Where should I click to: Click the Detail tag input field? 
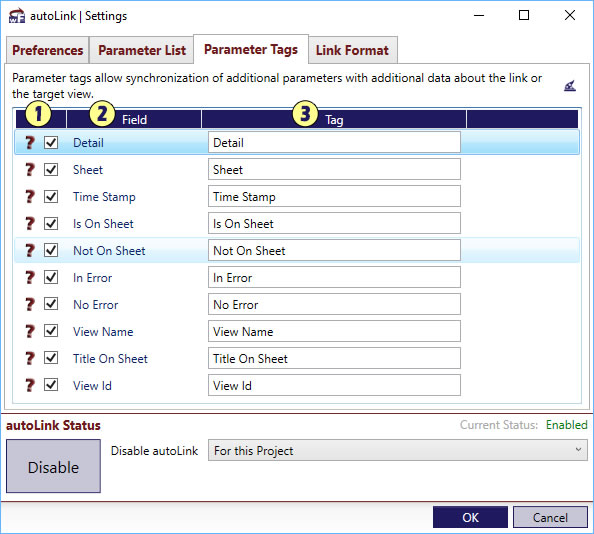(334, 142)
